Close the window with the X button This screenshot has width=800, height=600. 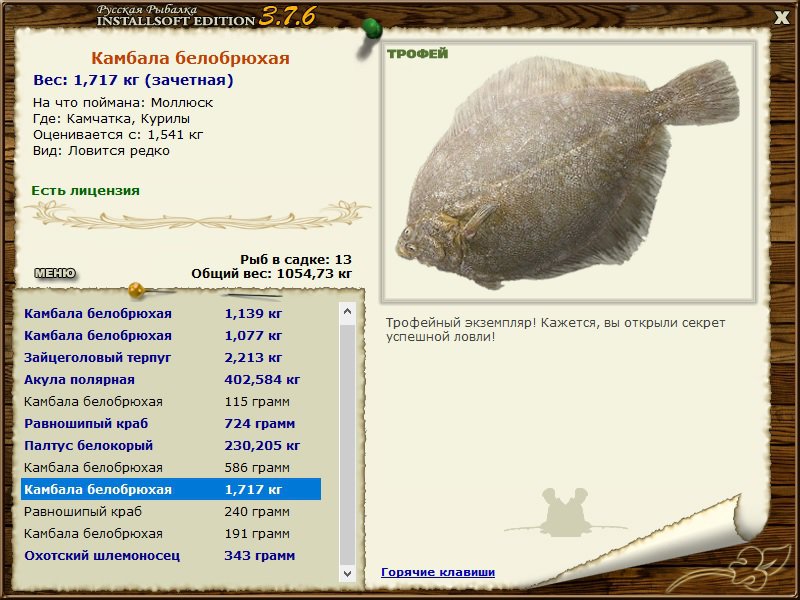click(x=781, y=18)
